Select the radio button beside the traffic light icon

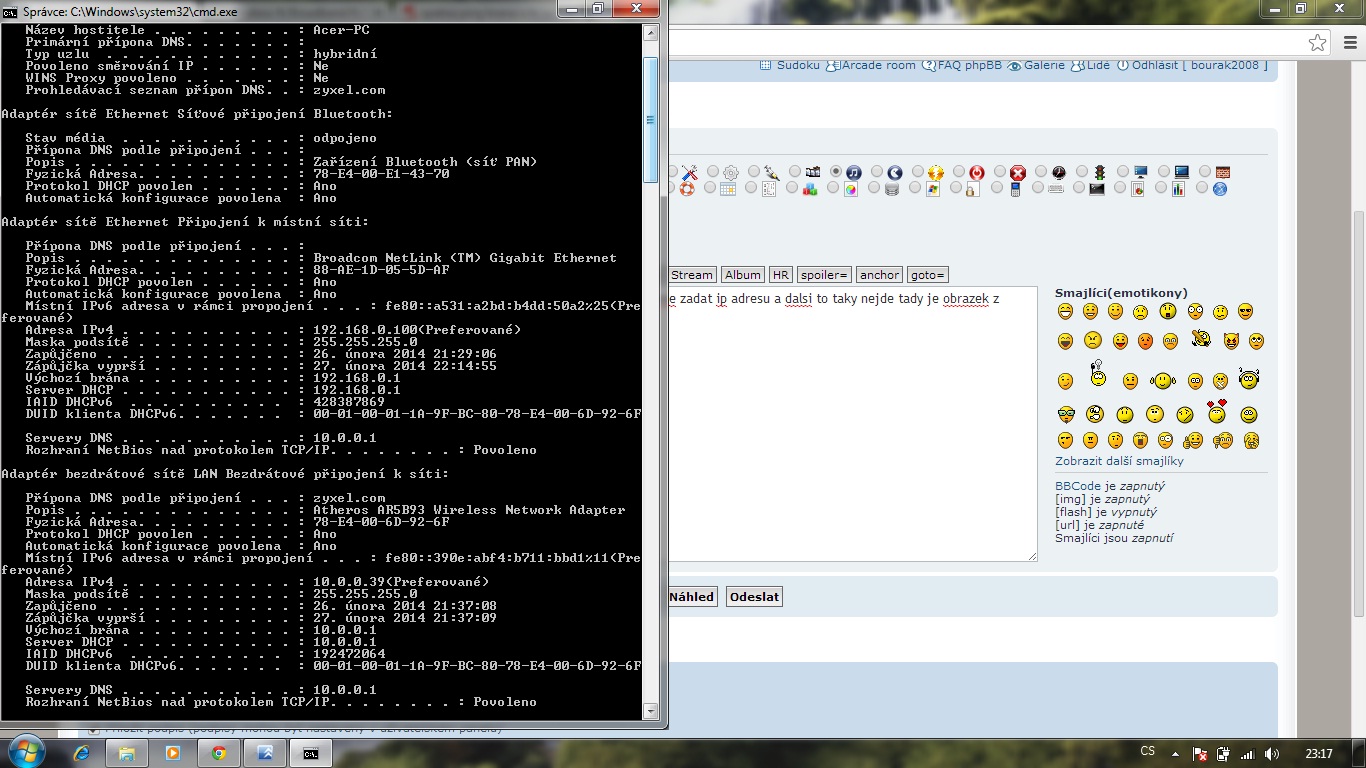click(1082, 172)
